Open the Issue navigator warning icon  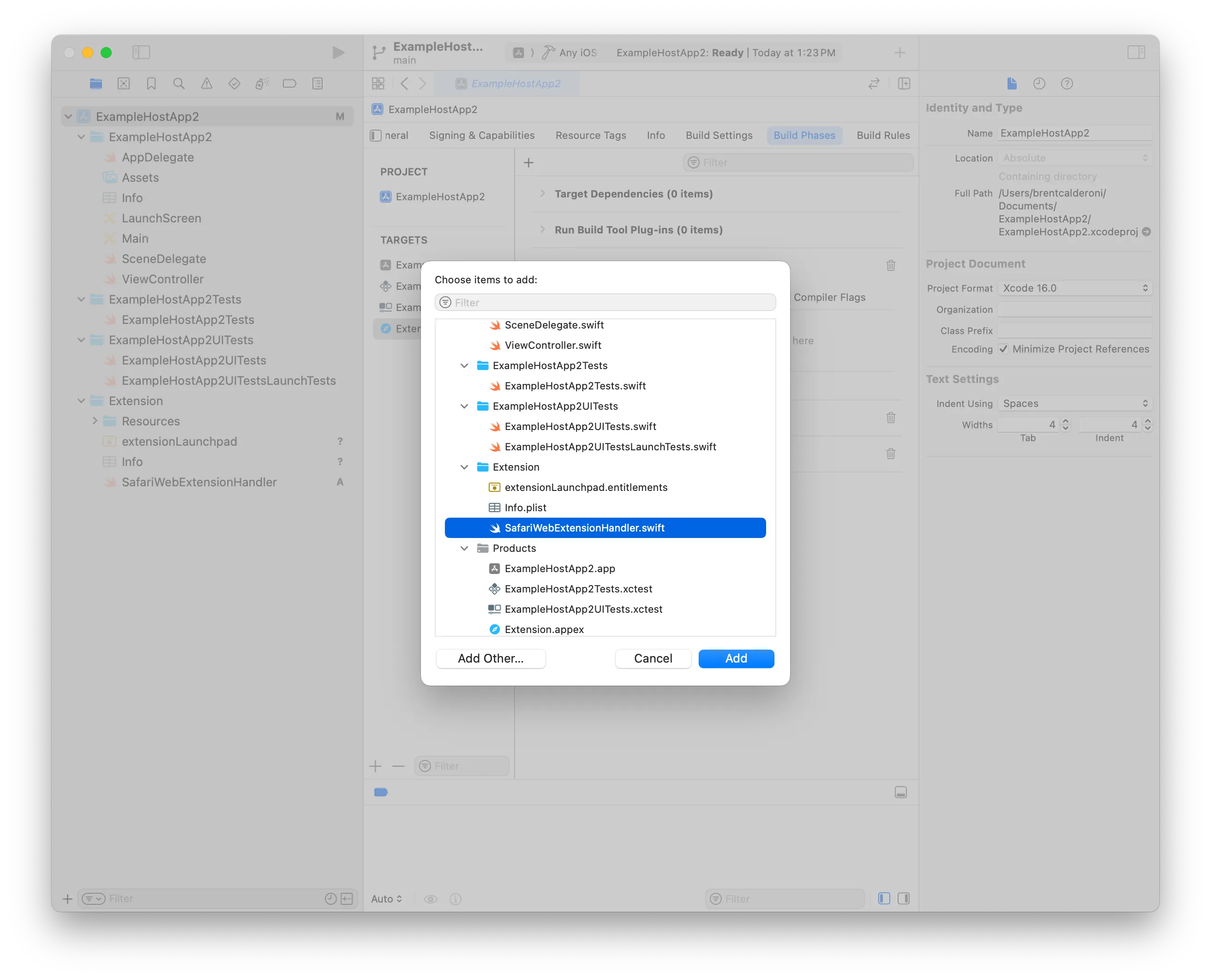click(207, 84)
